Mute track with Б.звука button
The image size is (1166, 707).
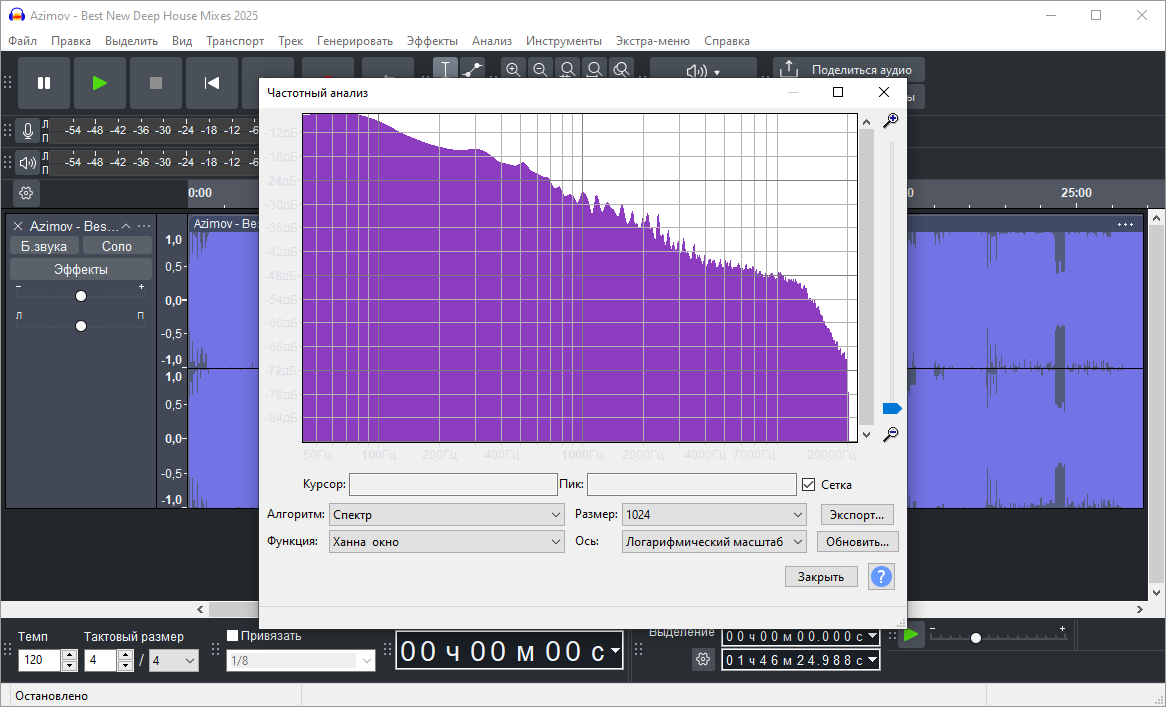[x=44, y=246]
